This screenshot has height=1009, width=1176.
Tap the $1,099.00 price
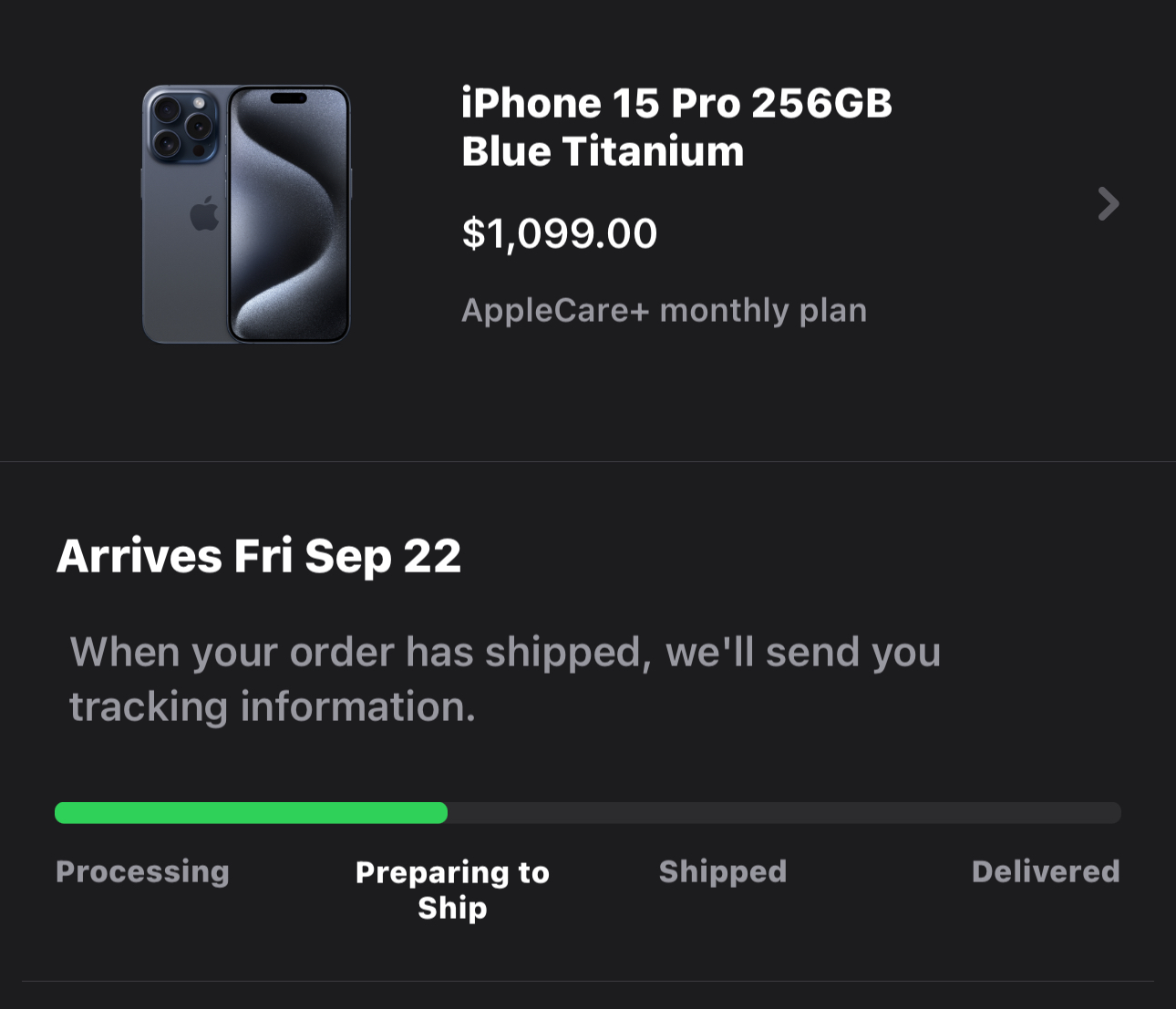559,233
